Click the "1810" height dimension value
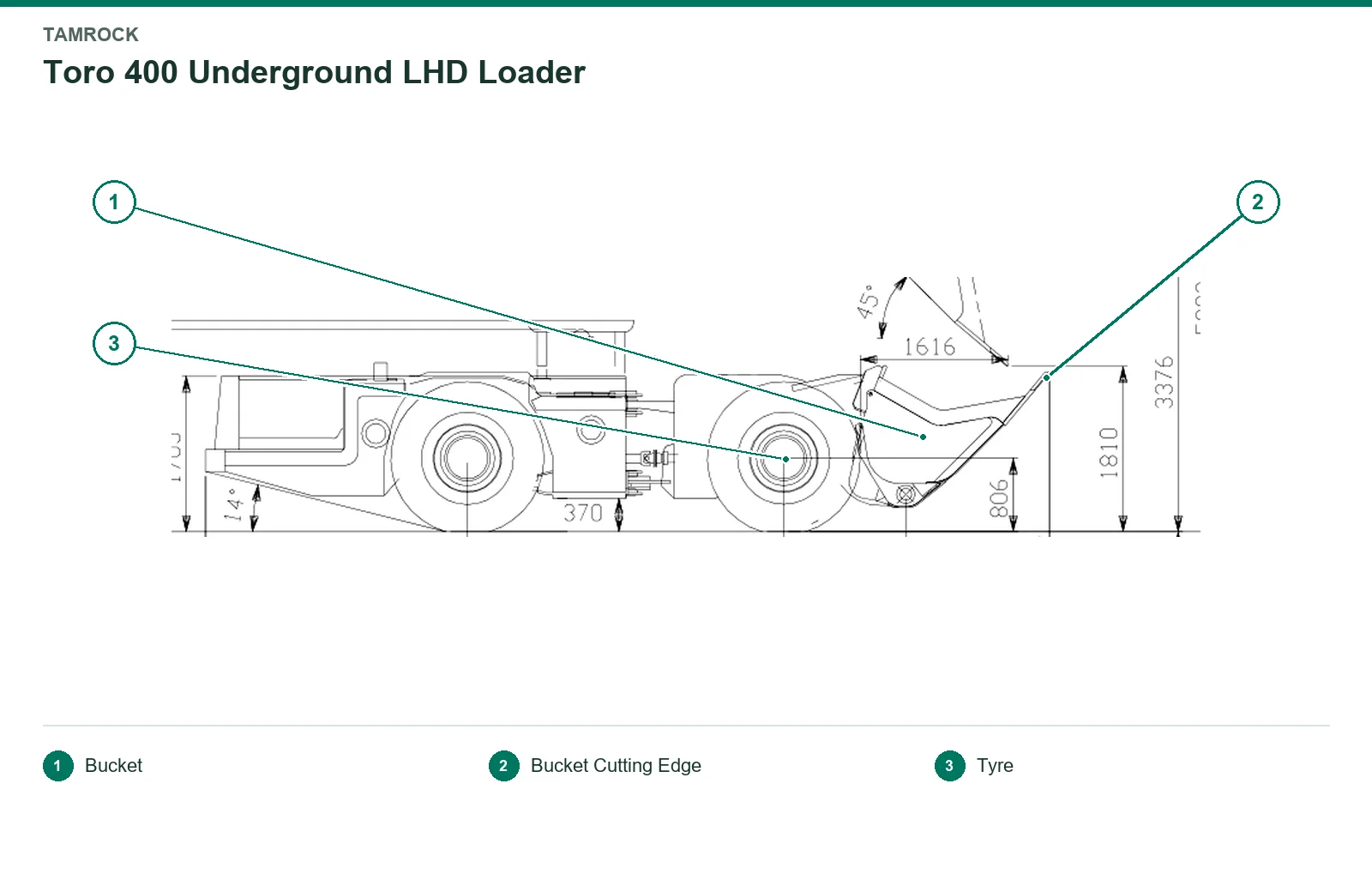 tap(1110, 452)
